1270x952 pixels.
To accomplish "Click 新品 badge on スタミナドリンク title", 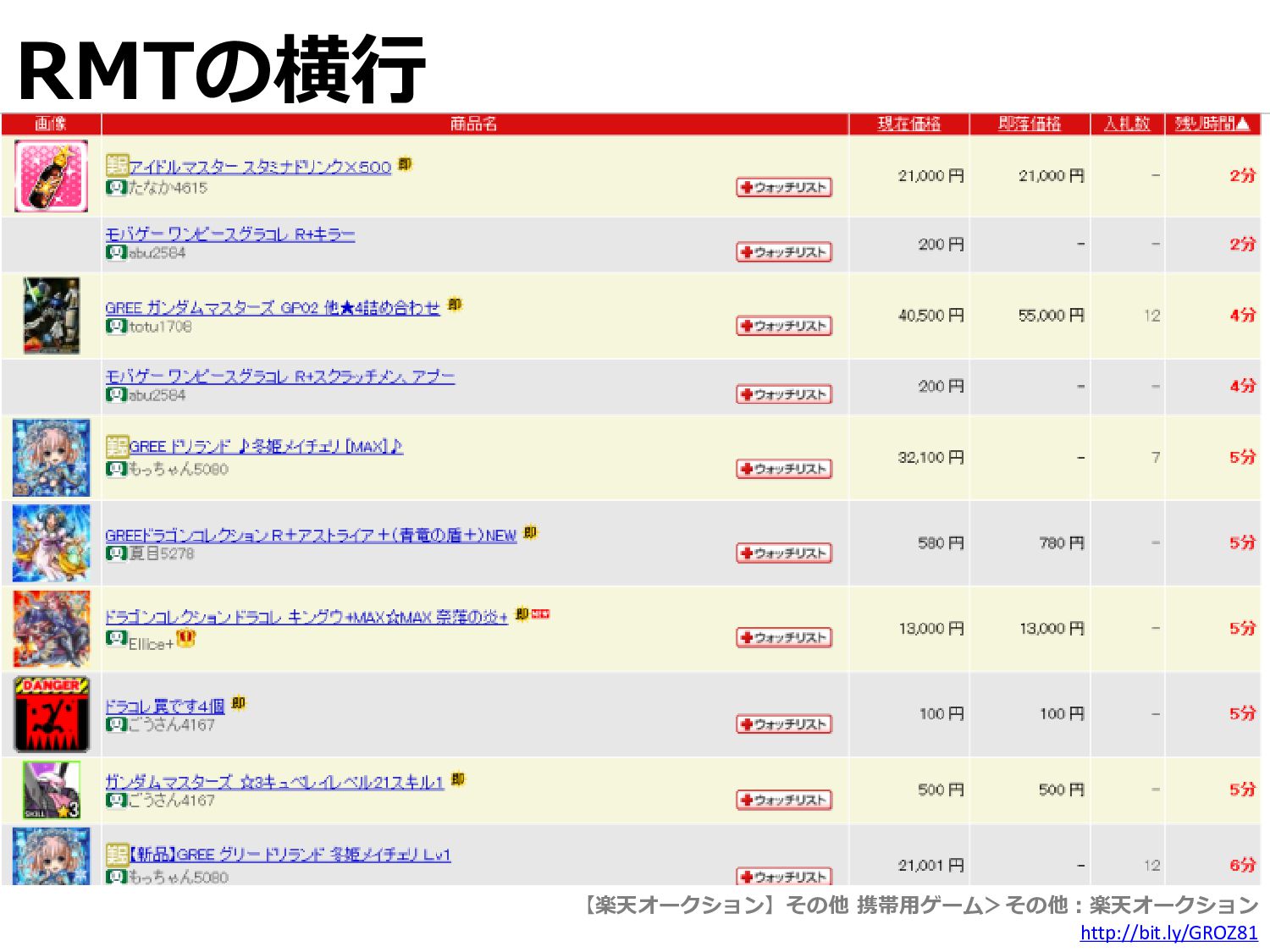I will pyautogui.click(x=117, y=165).
